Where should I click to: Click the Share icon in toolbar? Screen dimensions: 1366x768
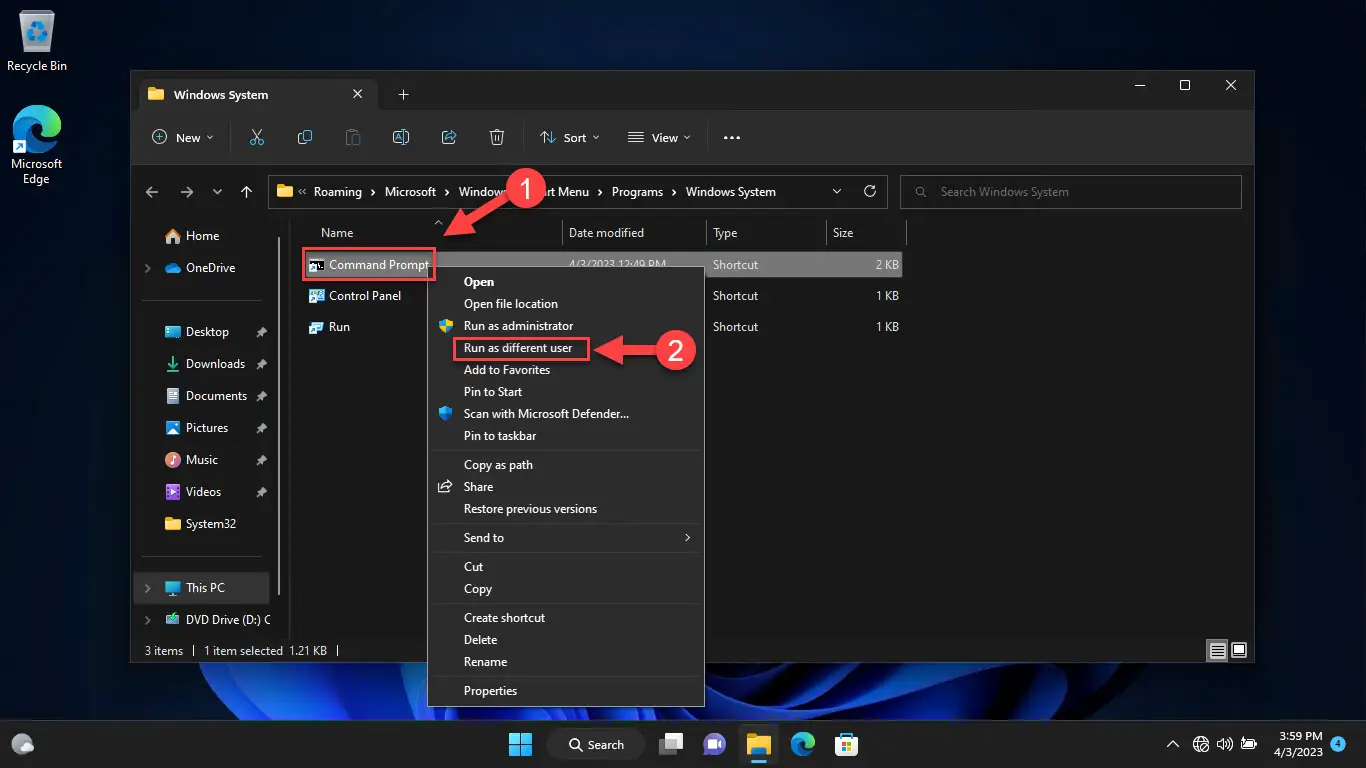tap(449, 137)
